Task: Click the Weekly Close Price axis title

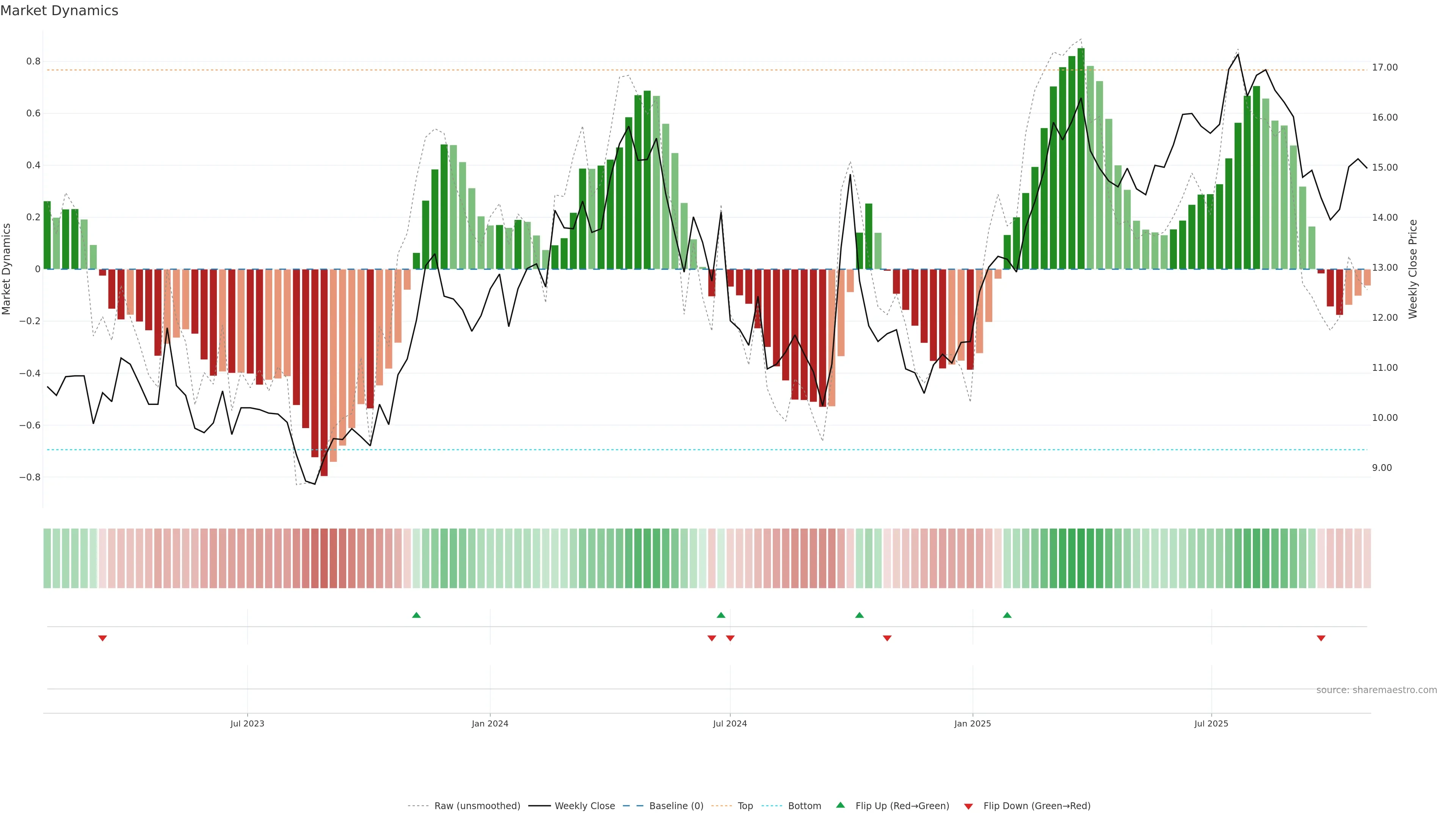Action: pyautogui.click(x=1412, y=269)
